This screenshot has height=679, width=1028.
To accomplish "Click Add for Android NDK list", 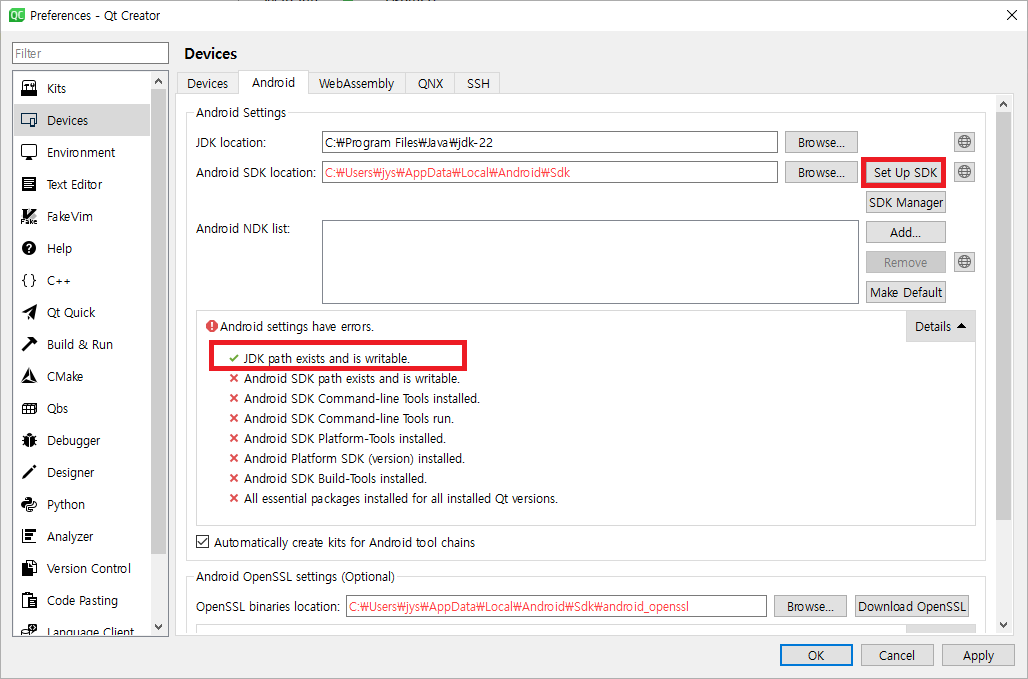I will 905,232.
